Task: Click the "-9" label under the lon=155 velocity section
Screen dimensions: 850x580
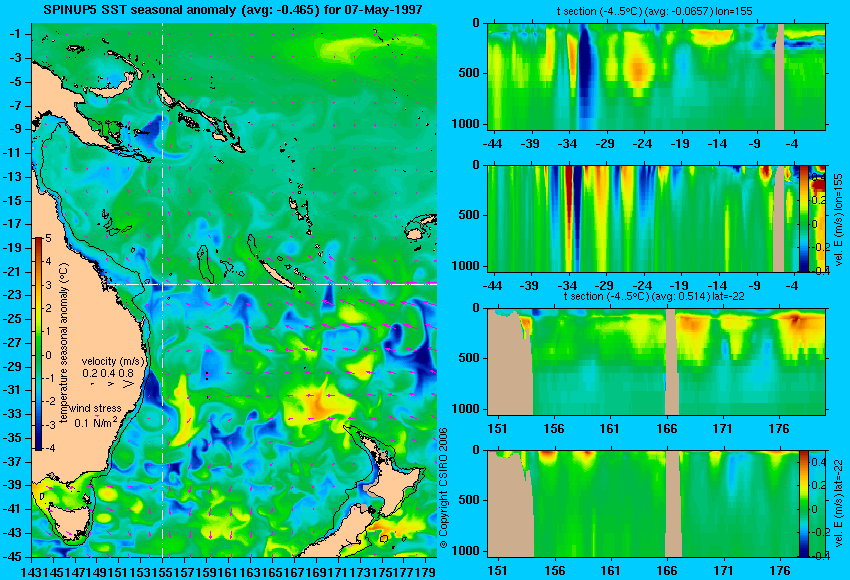Action: coord(756,285)
